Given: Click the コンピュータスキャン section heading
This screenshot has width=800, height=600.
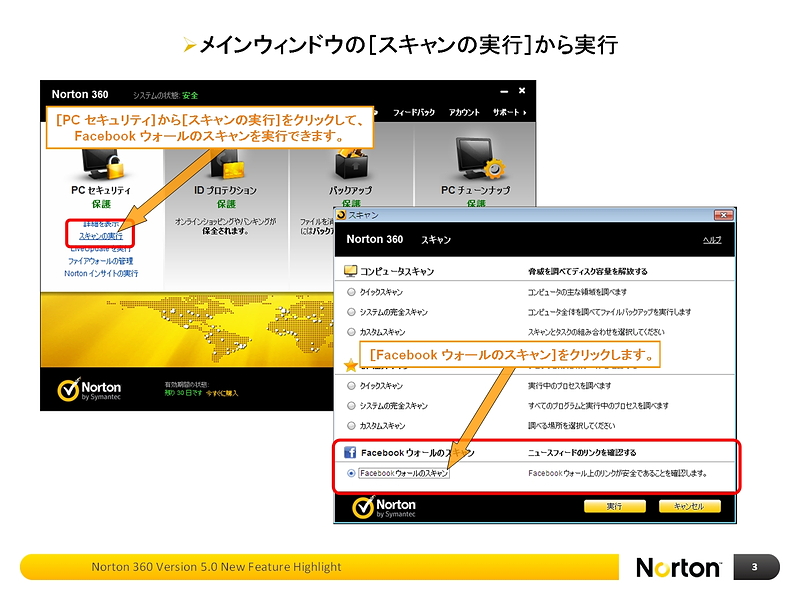Looking at the screenshot, I should 396,271.
